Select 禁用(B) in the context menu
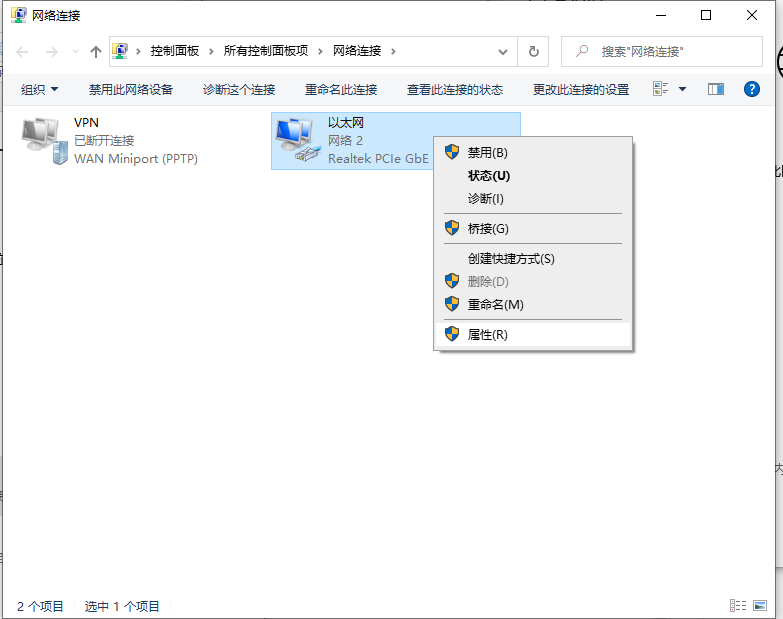This screenshot has width=783, height=619. point(488,152)
